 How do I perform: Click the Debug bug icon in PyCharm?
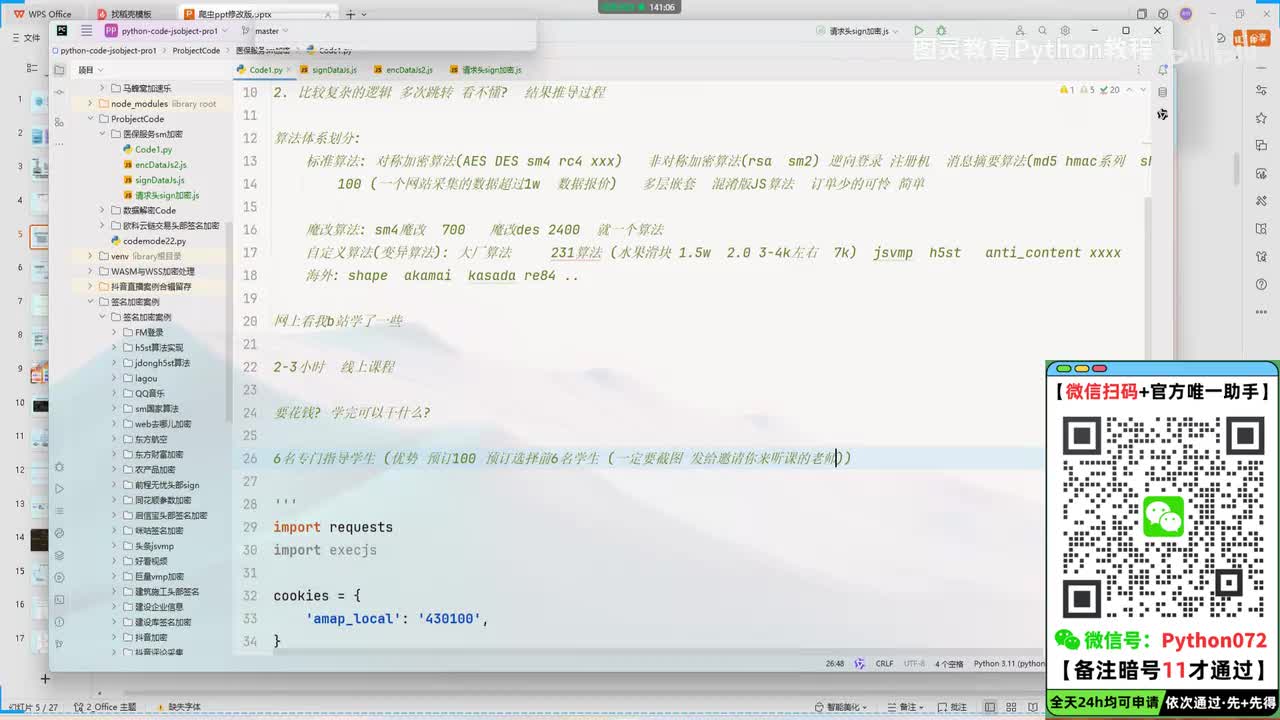click(941, 31)
